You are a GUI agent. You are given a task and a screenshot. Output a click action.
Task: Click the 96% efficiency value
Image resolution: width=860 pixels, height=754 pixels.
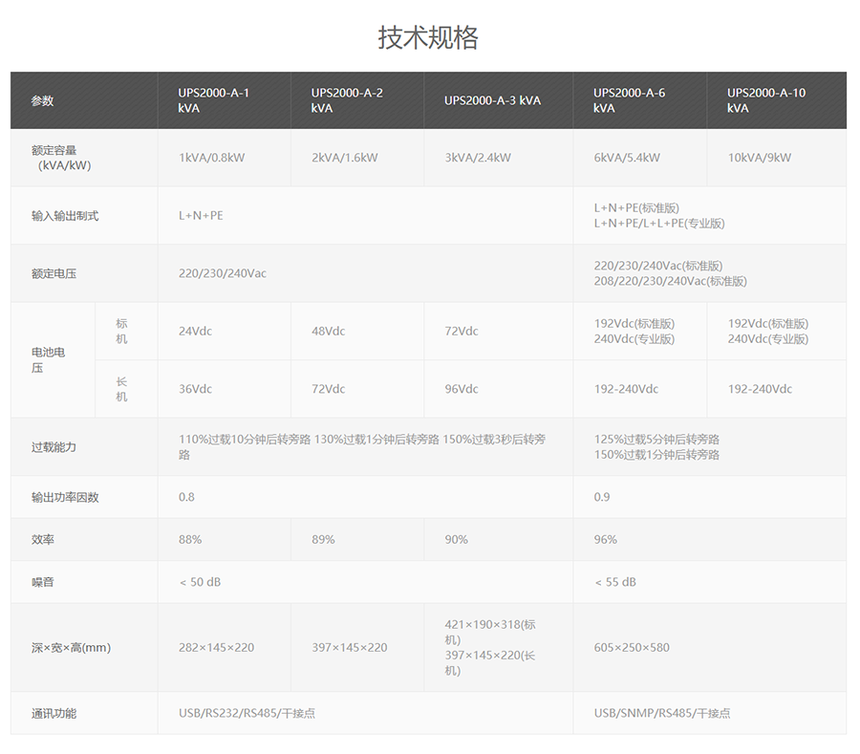tap(605, 540)
